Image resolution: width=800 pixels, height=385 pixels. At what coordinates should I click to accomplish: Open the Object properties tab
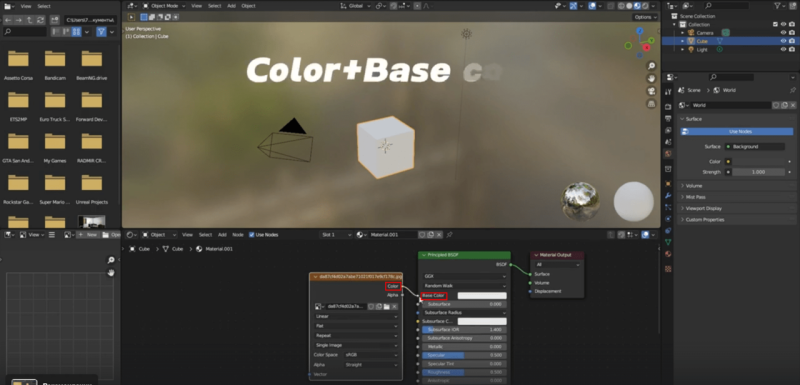(x=668, y=184)
